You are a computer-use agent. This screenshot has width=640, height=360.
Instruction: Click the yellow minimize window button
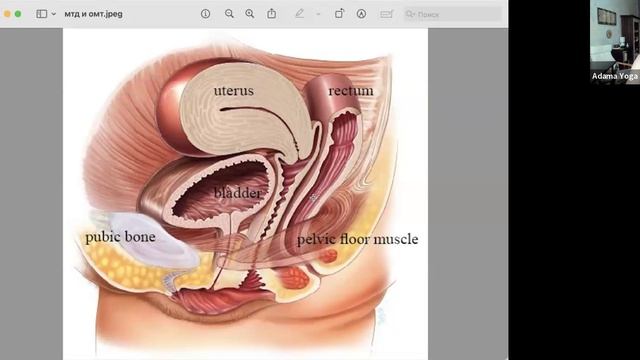pos(7,14)
